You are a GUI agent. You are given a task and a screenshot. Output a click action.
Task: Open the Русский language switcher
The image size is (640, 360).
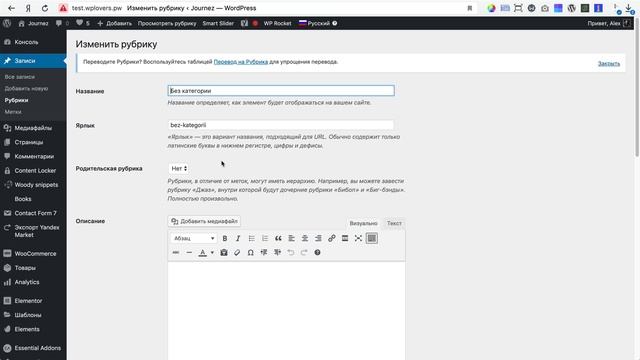coord(318,23)
